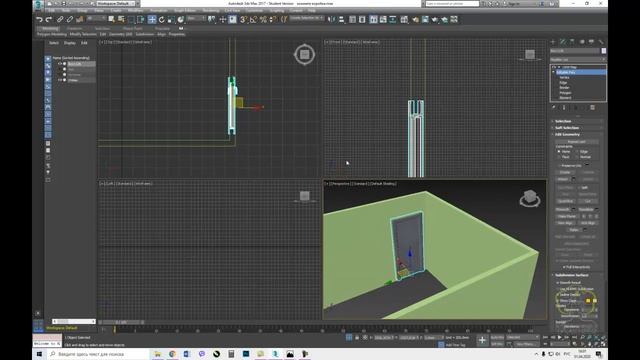640x360 pixels.
Task: Open the Select menu in Scene Explorer
Action: click(54, 43)
